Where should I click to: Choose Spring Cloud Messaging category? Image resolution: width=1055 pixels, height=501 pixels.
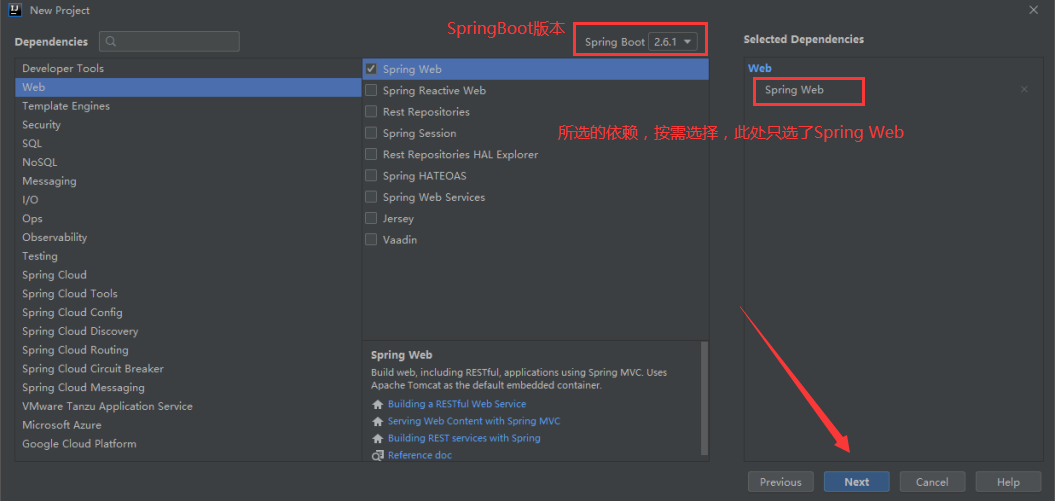188,388
